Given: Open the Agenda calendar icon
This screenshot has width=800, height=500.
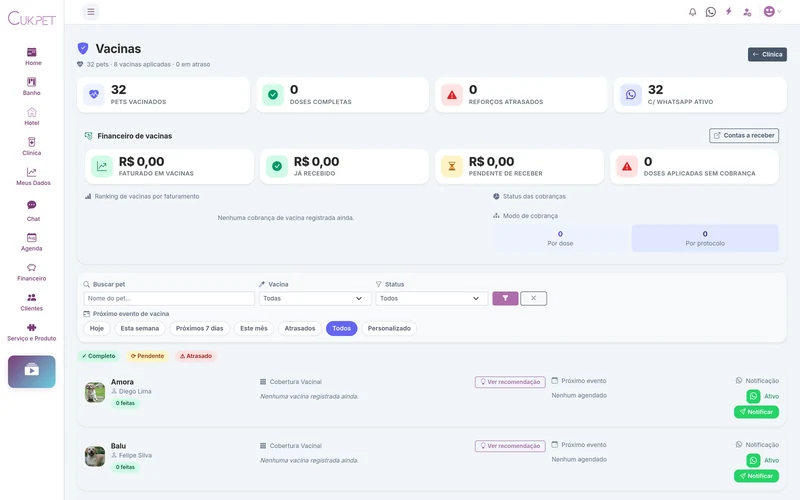Looking at the screenshot, I should coord(32,237).
